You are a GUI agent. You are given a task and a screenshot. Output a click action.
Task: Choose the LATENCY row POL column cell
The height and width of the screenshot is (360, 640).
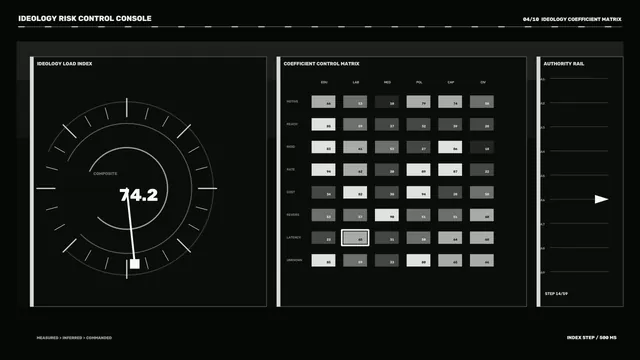point(418,238)
